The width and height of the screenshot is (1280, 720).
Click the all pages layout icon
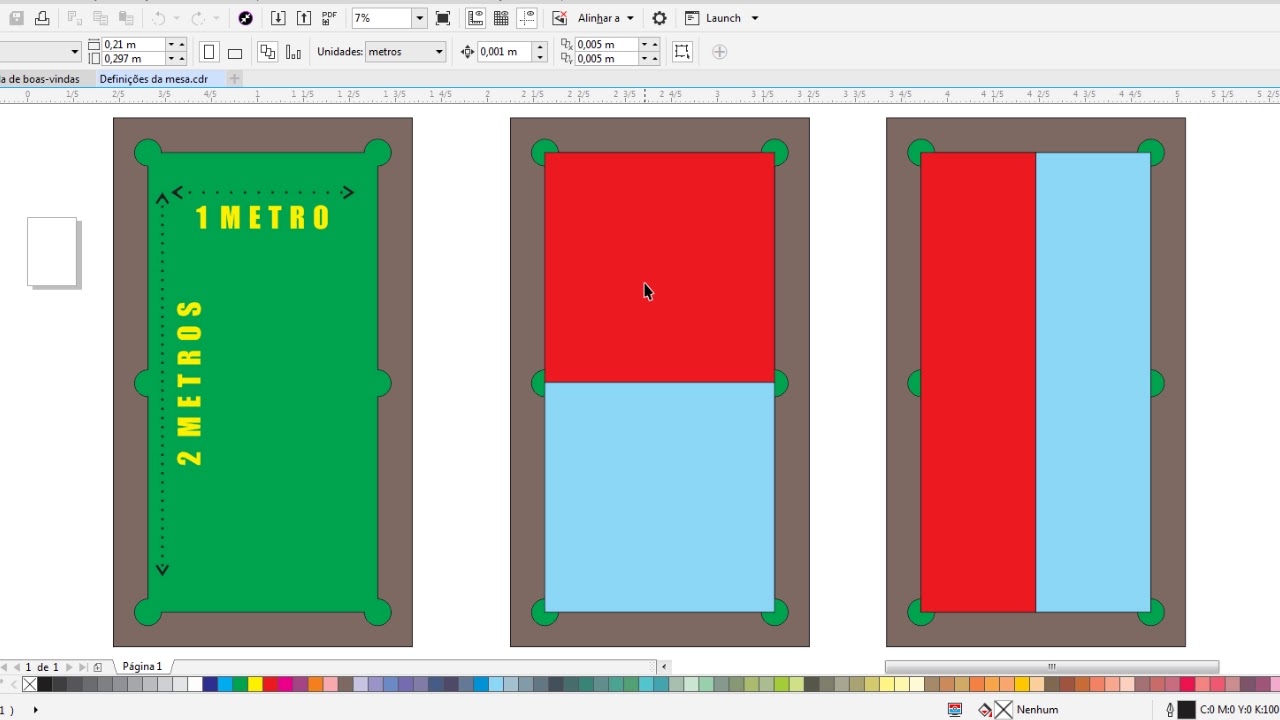tap(267, 52)
